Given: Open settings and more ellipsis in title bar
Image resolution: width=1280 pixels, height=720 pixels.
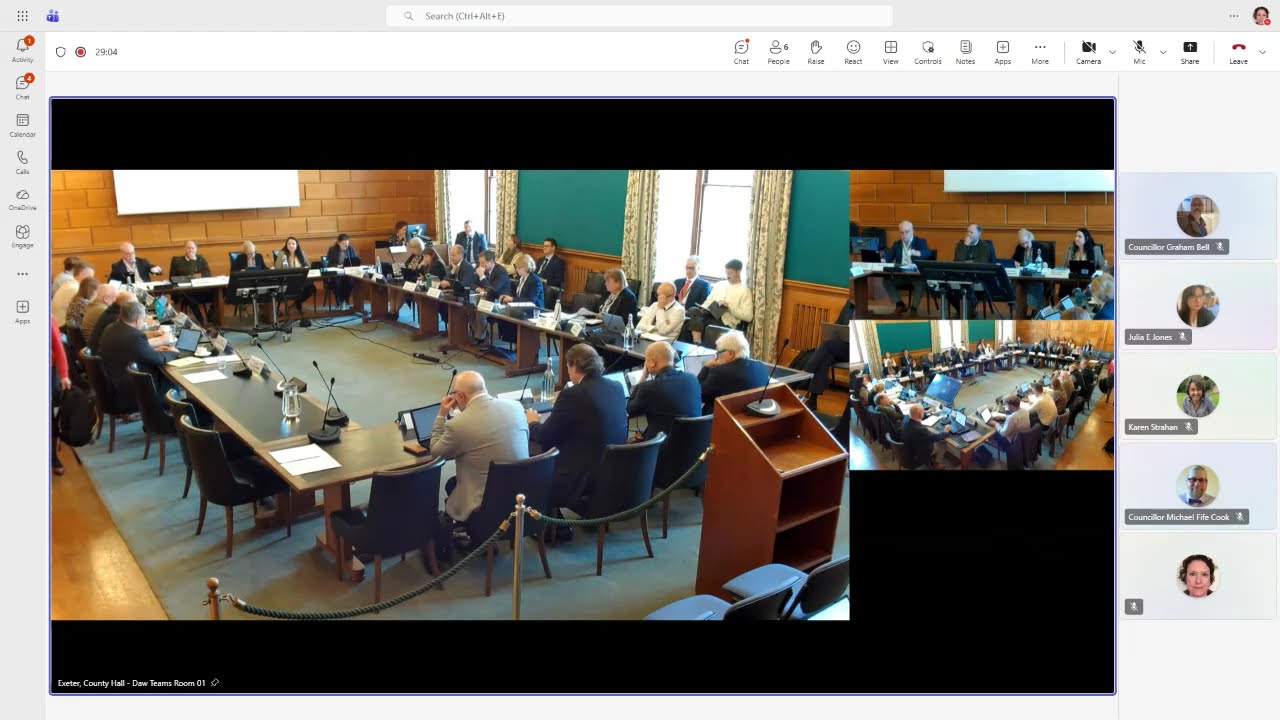Looking at the screenshot, I should pos(1234,16).
